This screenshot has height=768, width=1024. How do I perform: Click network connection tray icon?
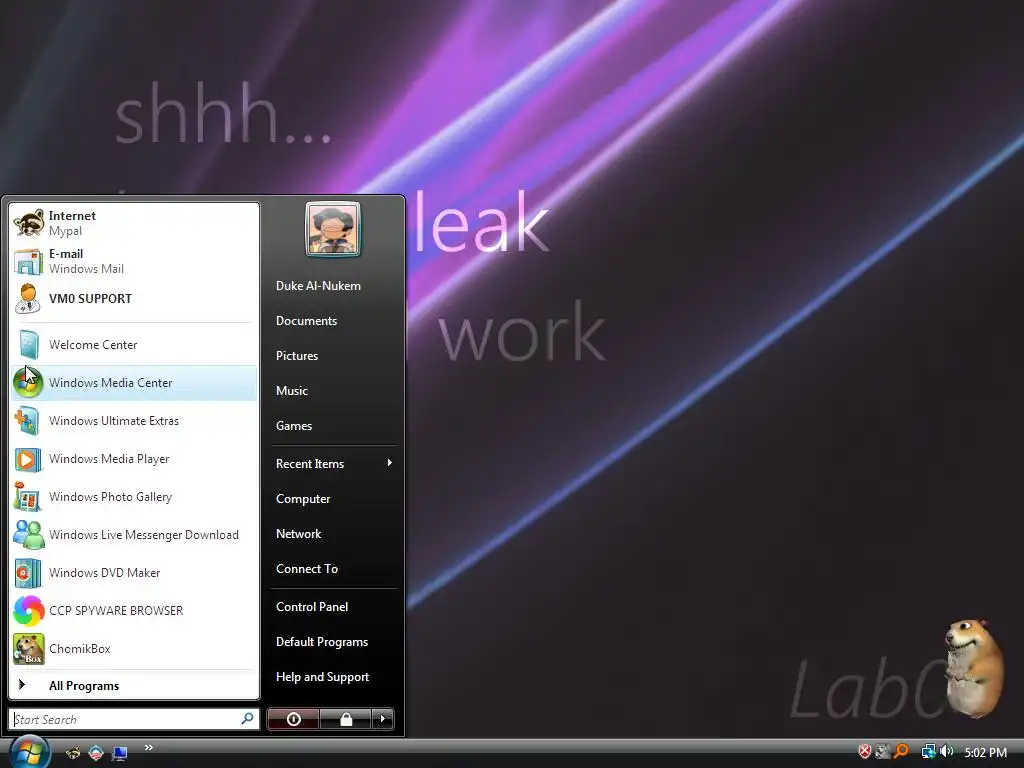pos(928,752)
